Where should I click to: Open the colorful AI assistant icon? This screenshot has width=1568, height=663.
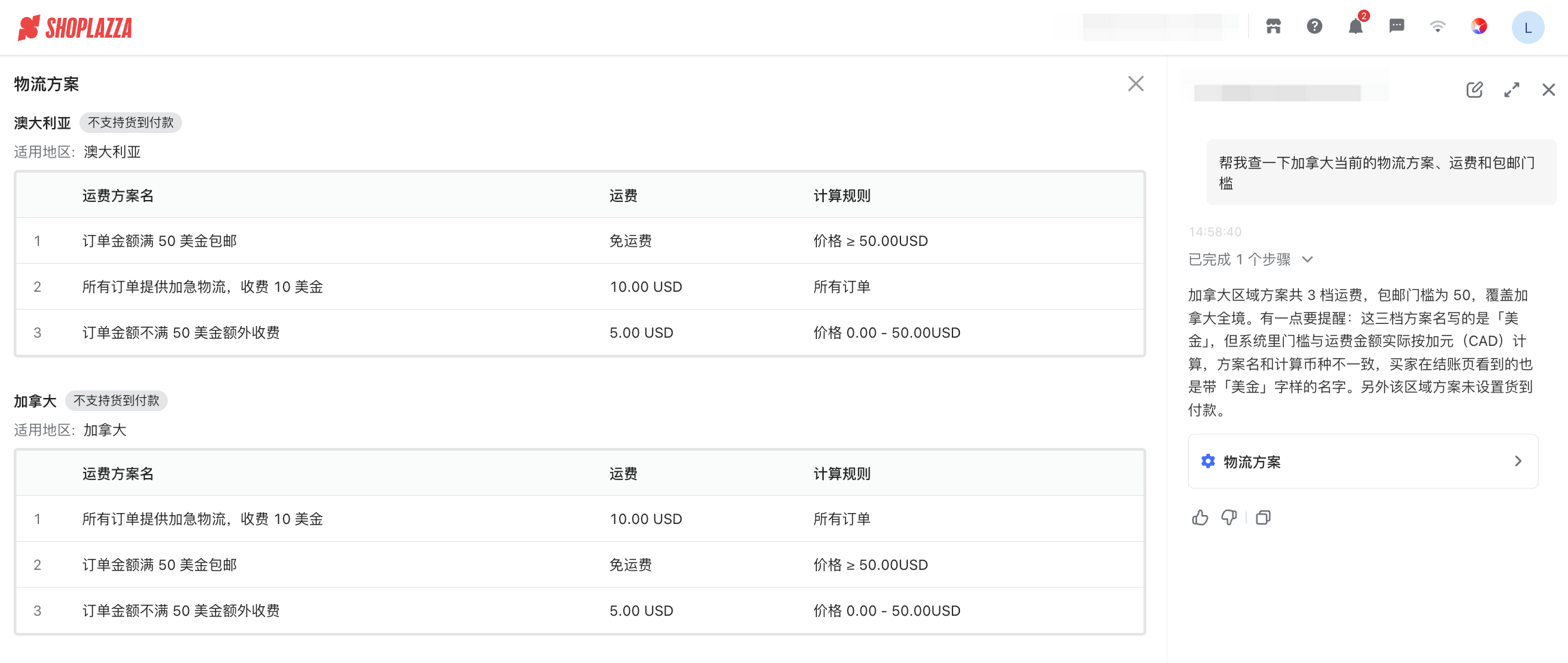pyautogui.click(x=1479, y=27)
